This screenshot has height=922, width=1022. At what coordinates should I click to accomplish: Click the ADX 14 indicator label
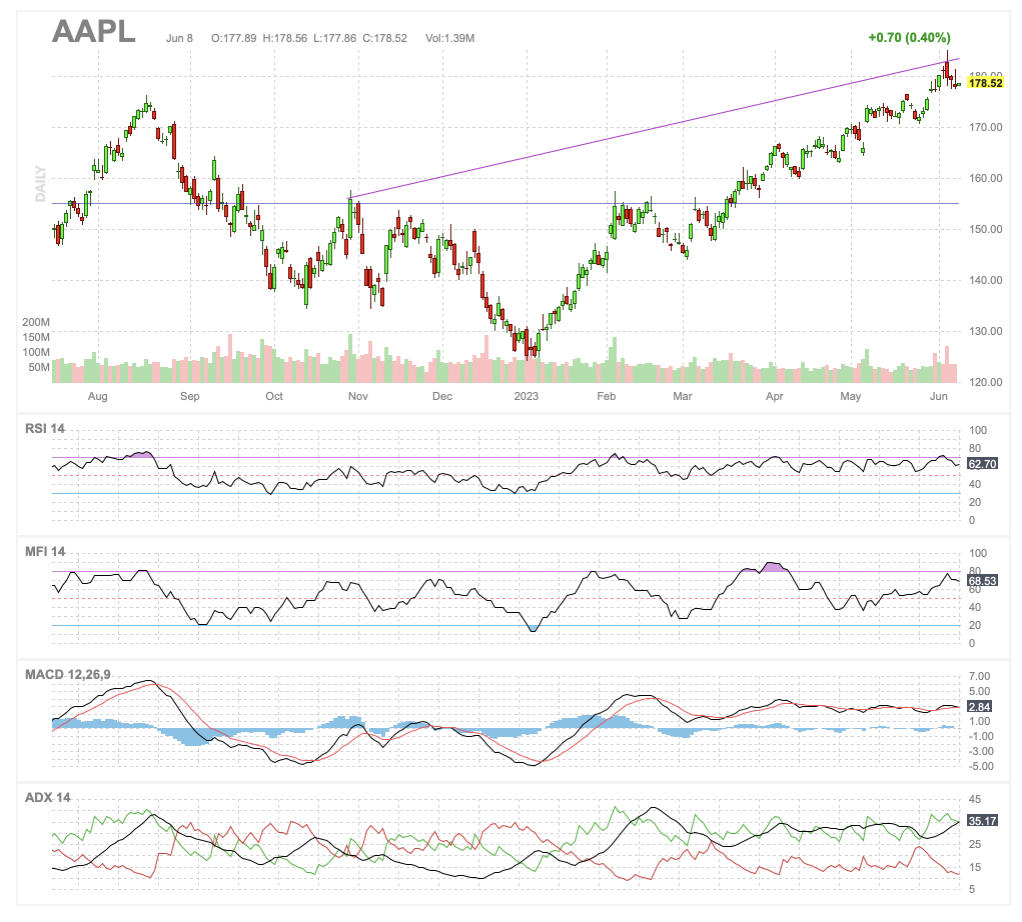coord(46,797)
